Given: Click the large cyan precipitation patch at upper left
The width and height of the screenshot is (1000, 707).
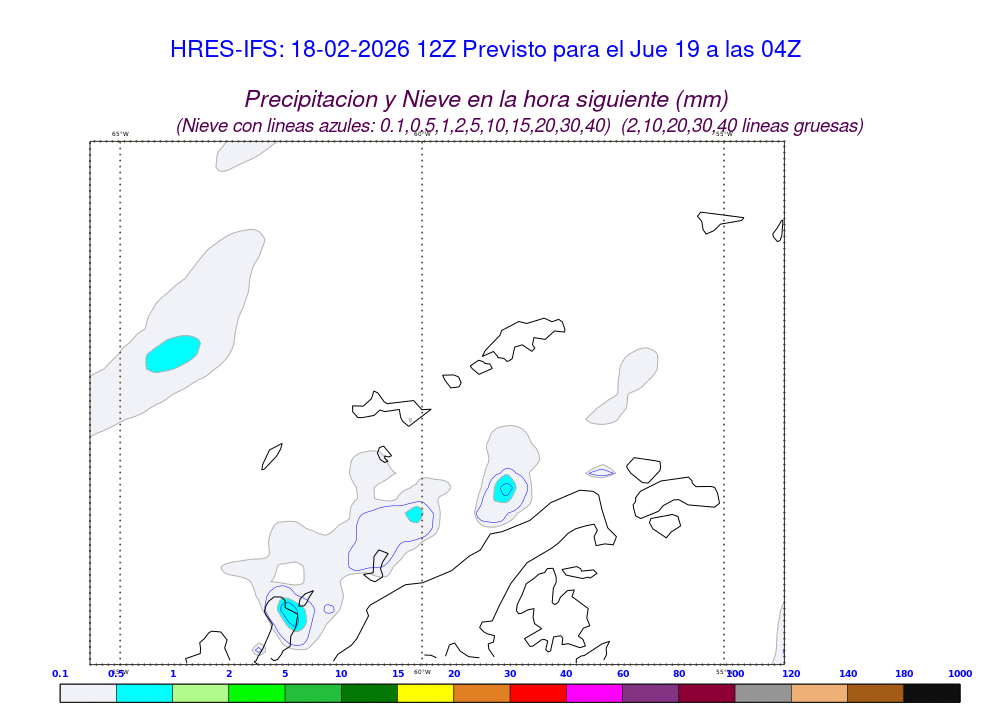Looking at the screenshot, I should click(x=172, y=353).
